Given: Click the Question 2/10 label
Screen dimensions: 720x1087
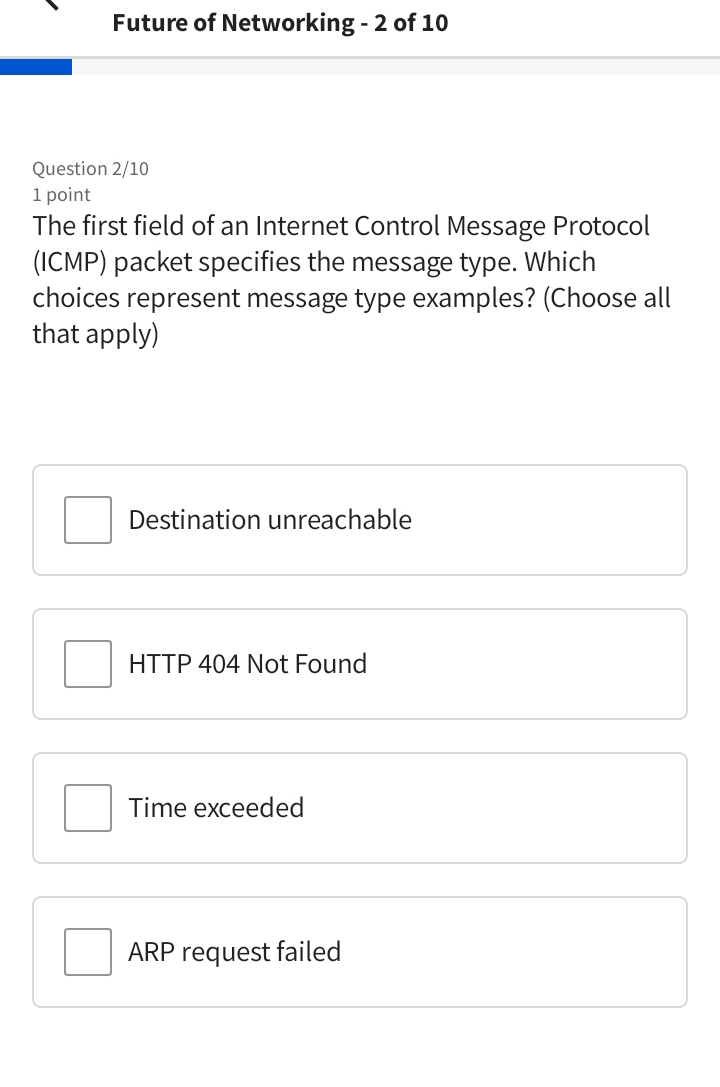Looking at the screenshot, I should click(90, 168).
